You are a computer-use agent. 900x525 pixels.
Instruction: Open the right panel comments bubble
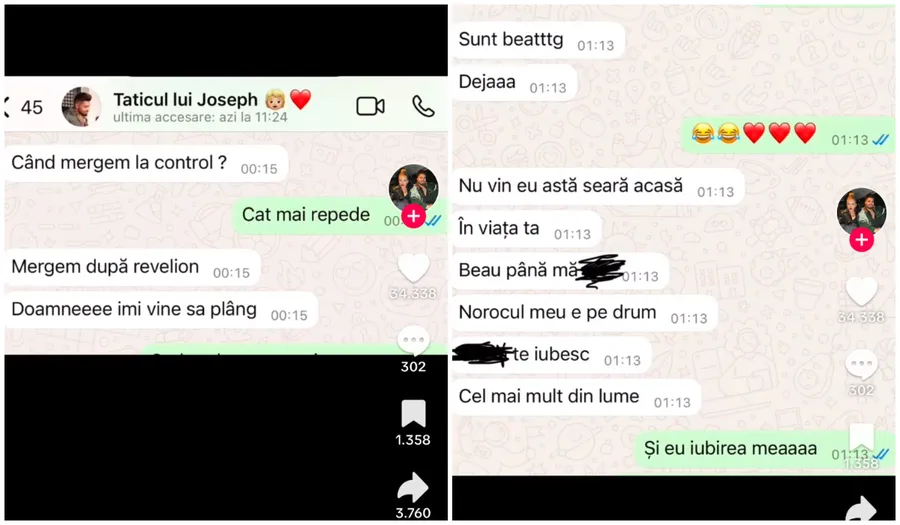pos(861,365)
